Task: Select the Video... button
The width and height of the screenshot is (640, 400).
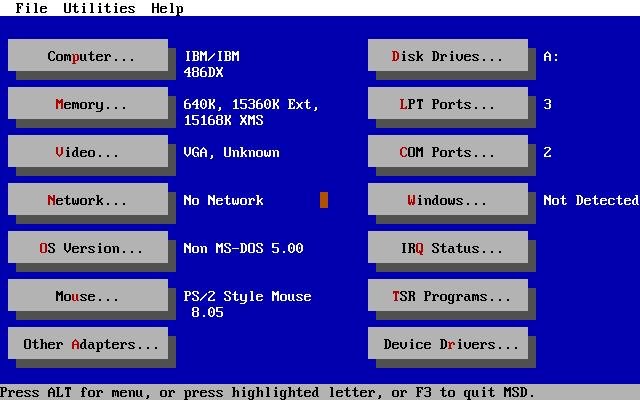Action: (x=88, y=151)
